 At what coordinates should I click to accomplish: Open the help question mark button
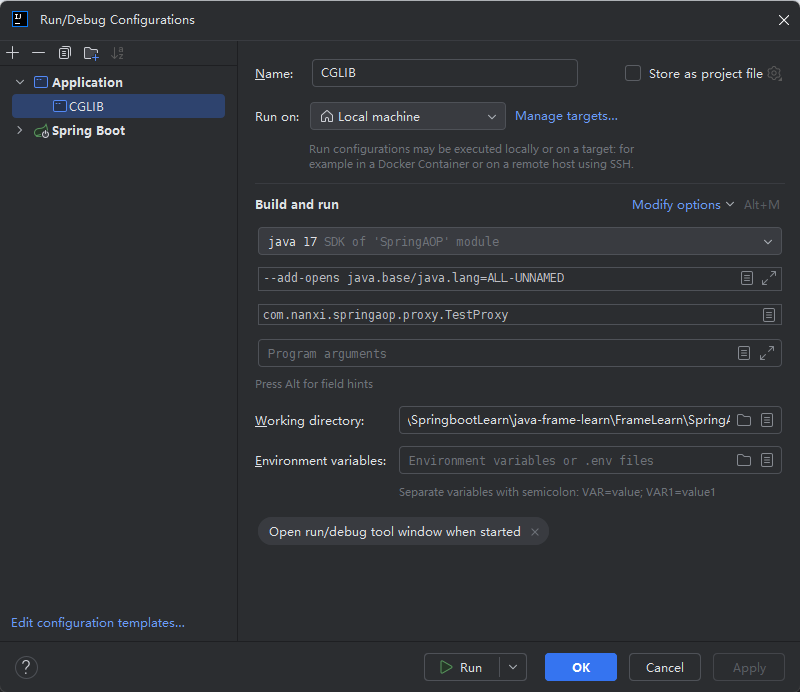click(27, 667)
